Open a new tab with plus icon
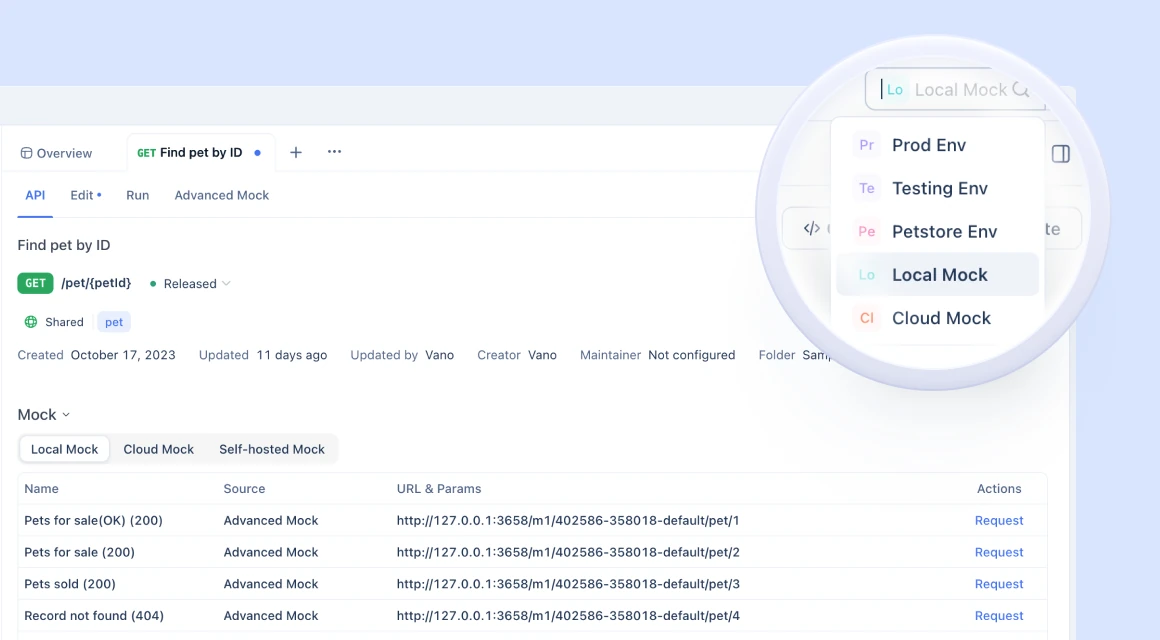Image resolution: width=1160 pixels, height=640 pixels. coord(295,152)
